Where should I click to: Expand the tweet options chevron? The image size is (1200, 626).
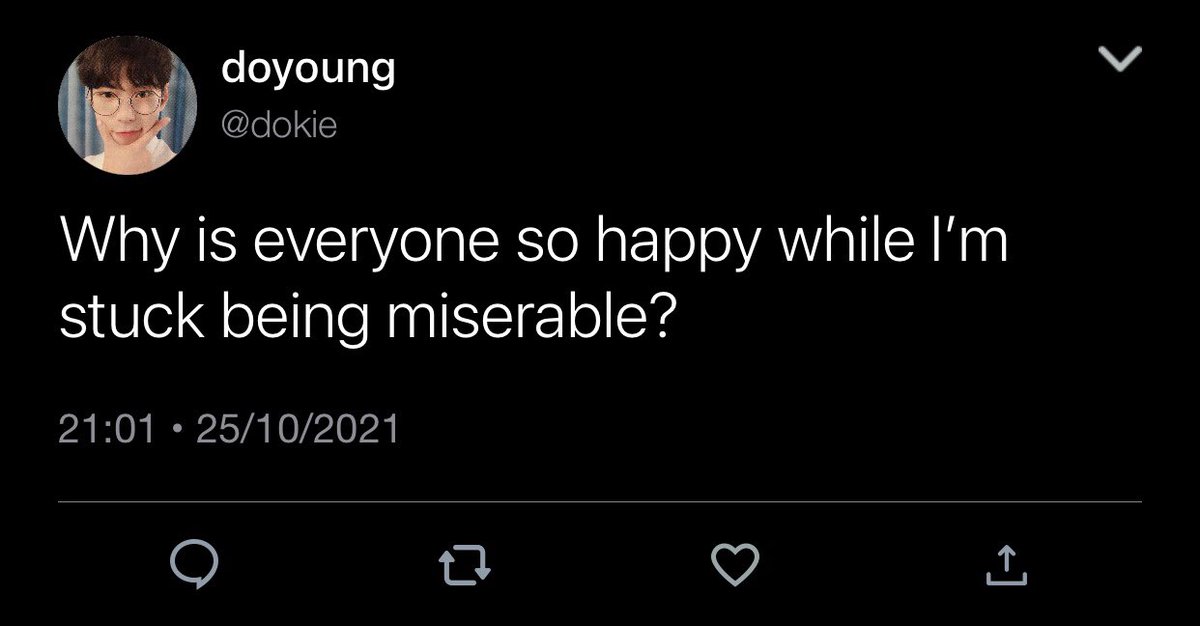1121,62
